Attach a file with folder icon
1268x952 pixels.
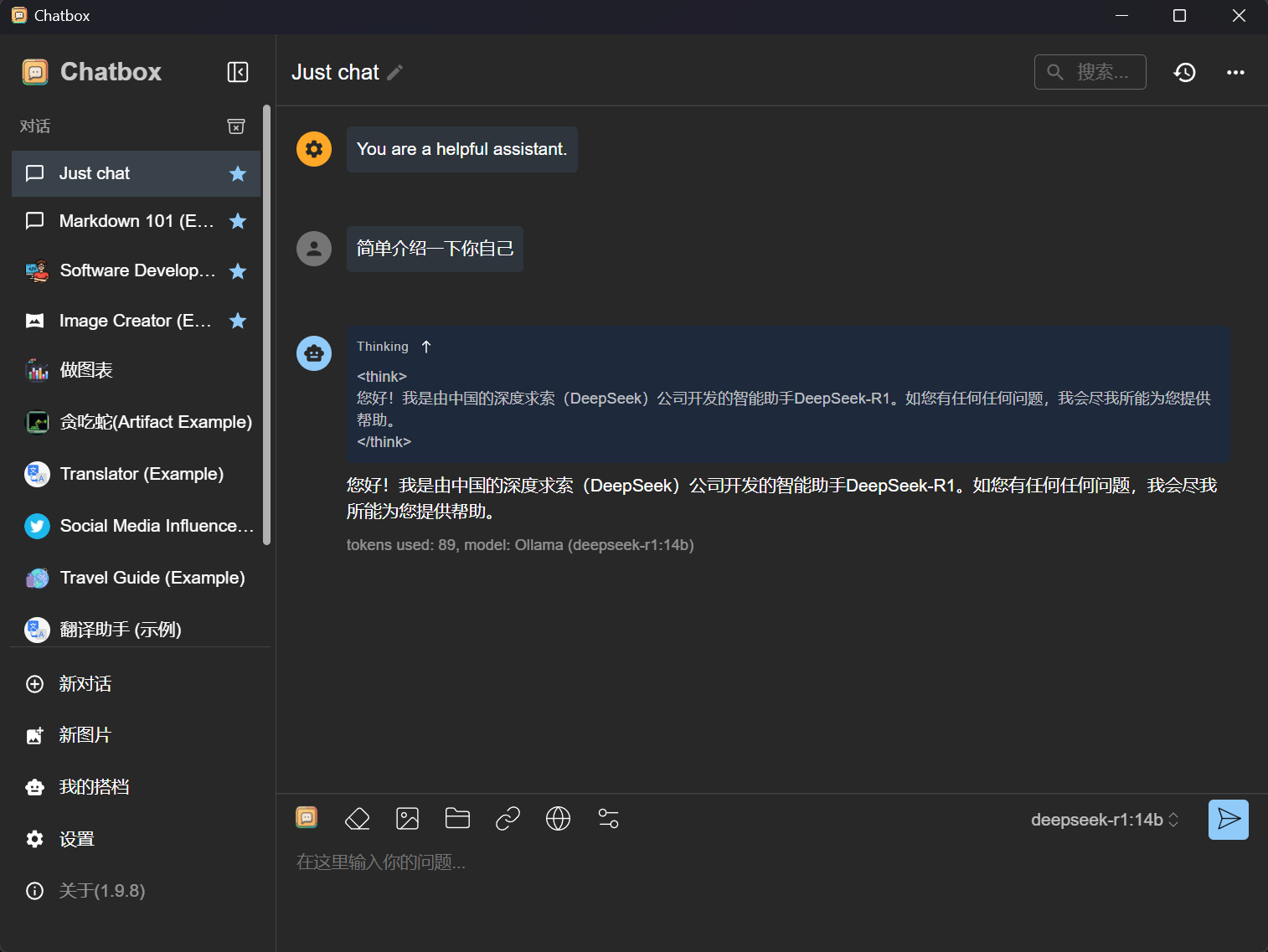(457, 818)
